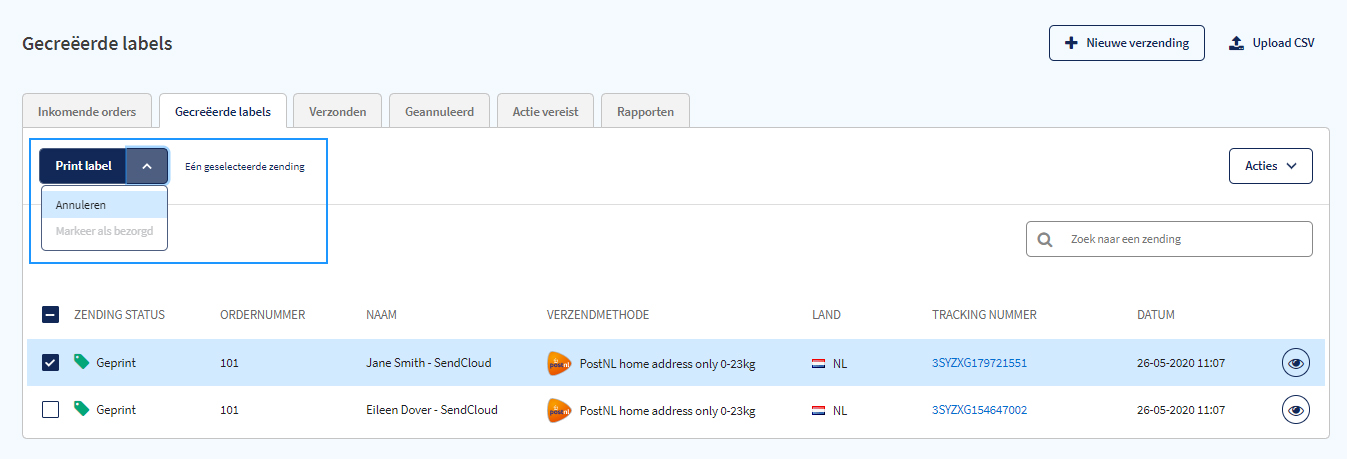Click the ZENDING STATUS column header

(119, 315)
